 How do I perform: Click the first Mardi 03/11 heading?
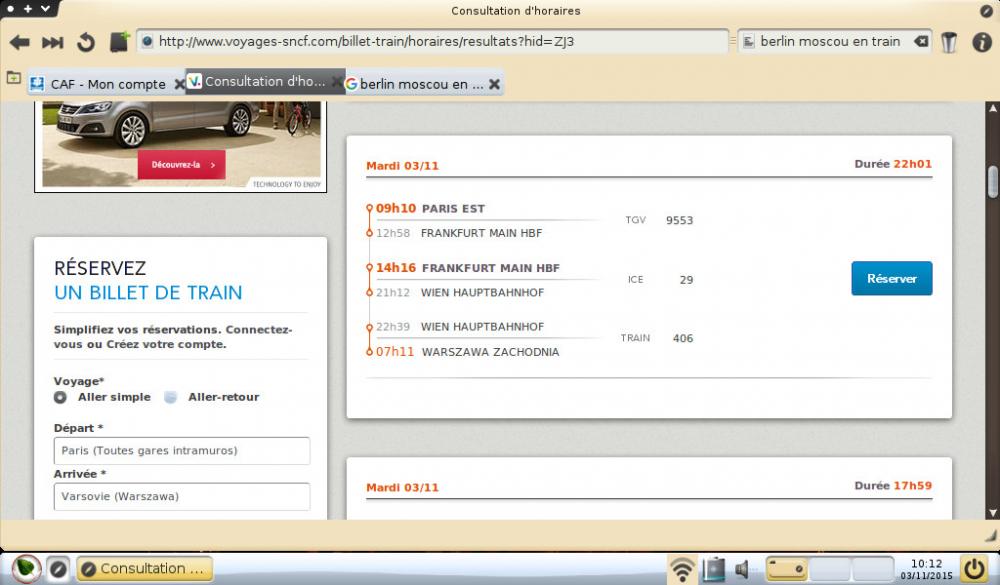click(x=402, y=166)
